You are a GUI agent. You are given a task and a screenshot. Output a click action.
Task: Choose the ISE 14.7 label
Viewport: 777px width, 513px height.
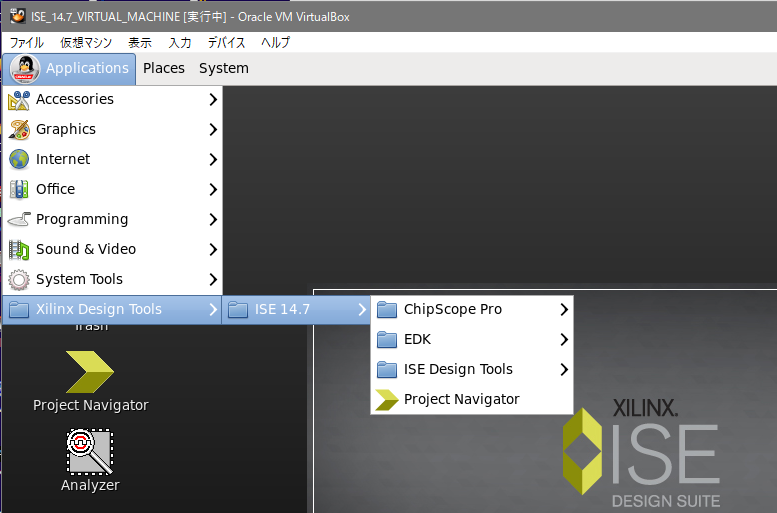(282, 309)
